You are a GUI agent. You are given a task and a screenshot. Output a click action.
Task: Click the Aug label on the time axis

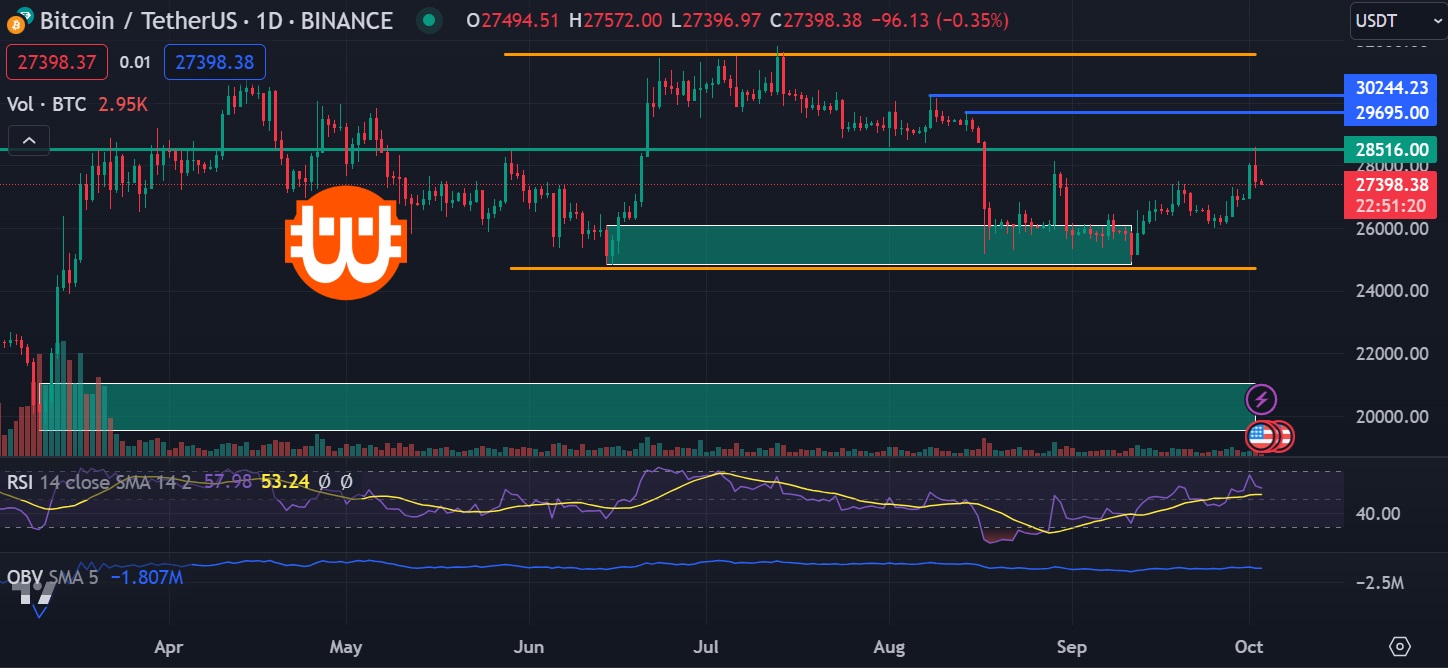[x=888, y=647]
